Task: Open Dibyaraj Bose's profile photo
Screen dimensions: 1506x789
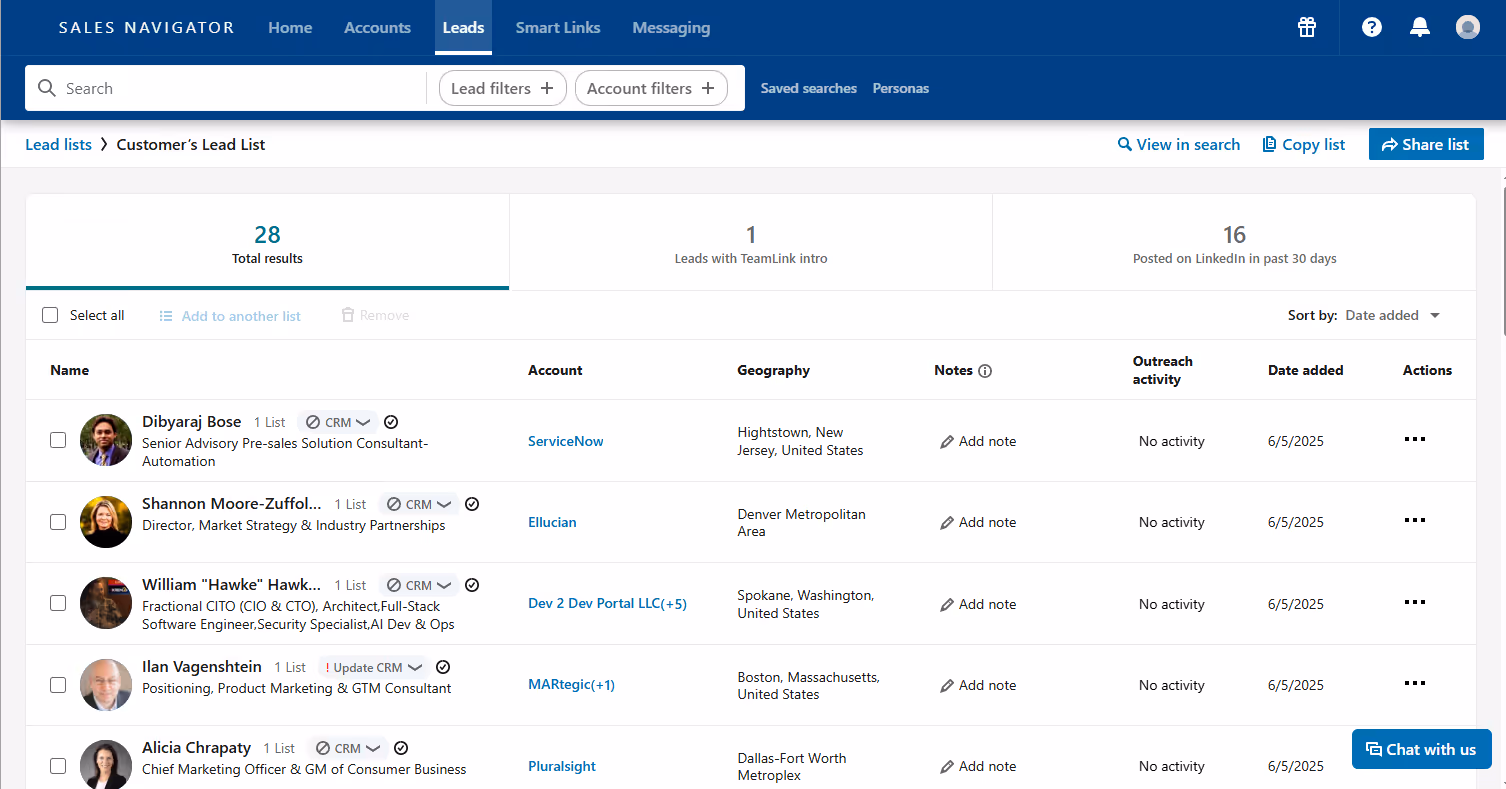Action: 106,440
